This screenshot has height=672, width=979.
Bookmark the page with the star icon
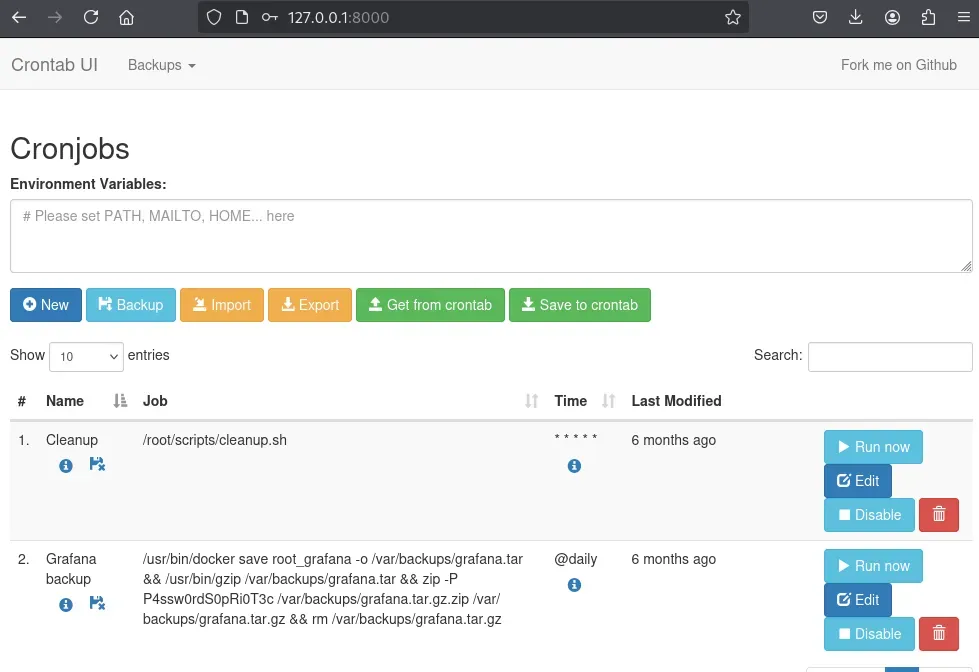(x=733, y=17)
